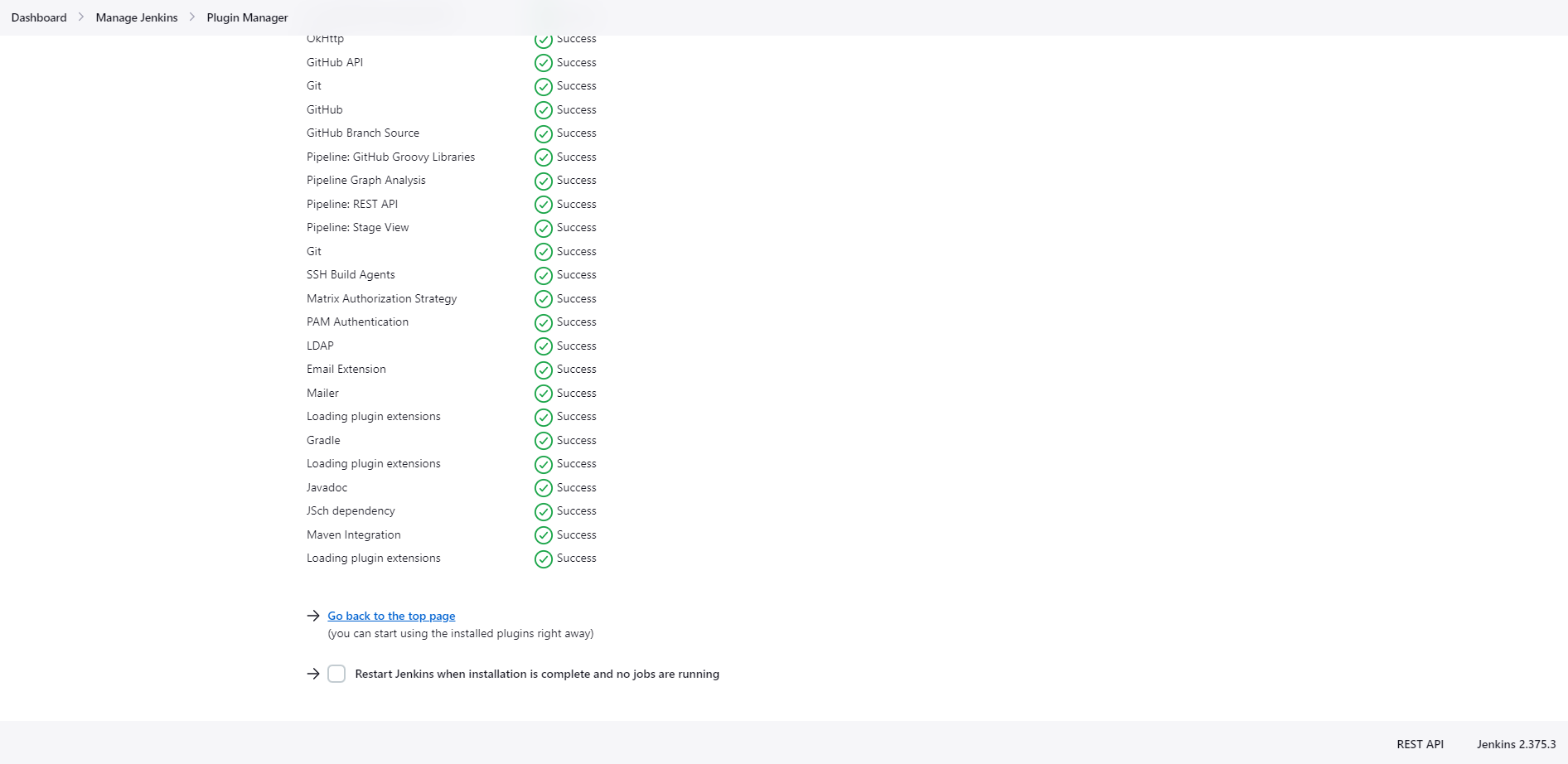Navigate to Manage Jenkins via breadcrumb
Screen dimensions: 1568x764
point(136,17)
